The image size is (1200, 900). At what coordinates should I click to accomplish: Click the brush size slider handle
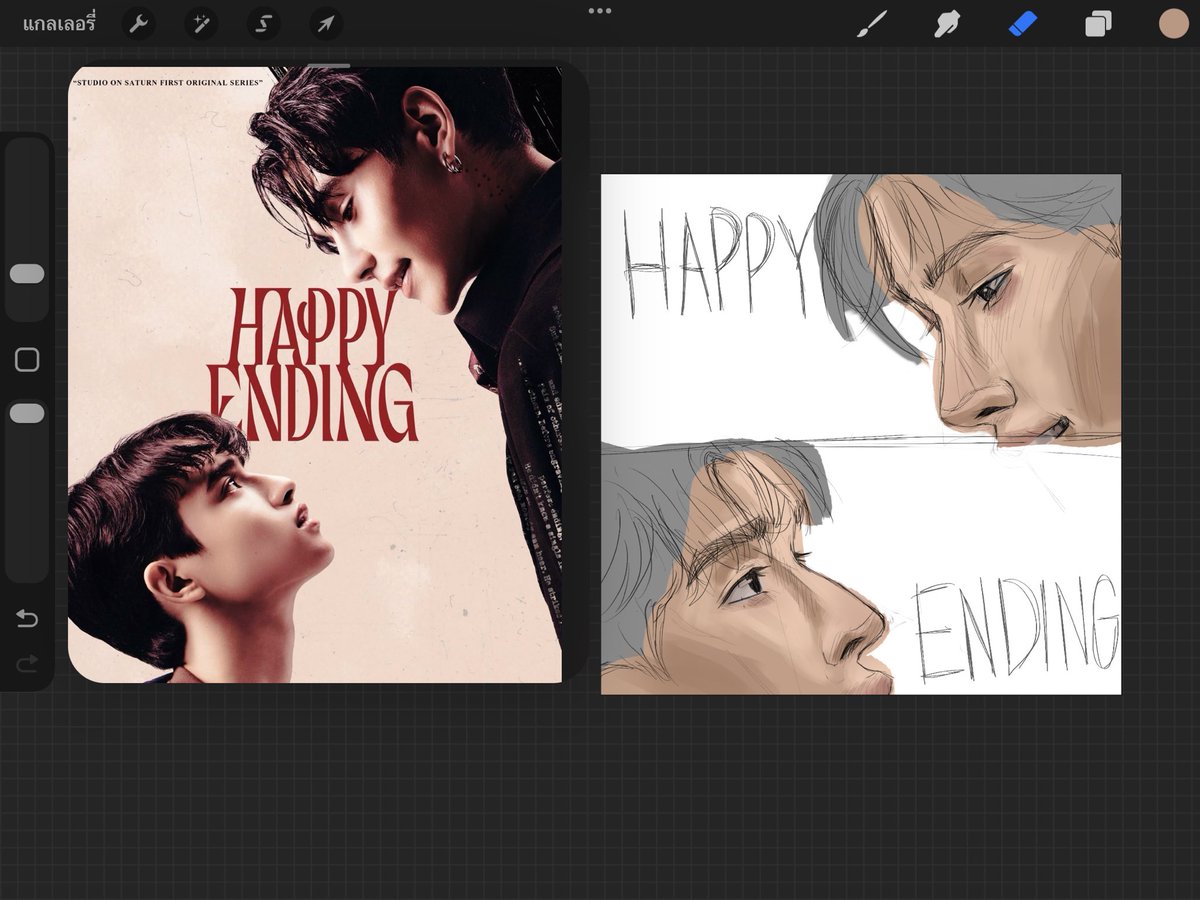click(27, 274)
